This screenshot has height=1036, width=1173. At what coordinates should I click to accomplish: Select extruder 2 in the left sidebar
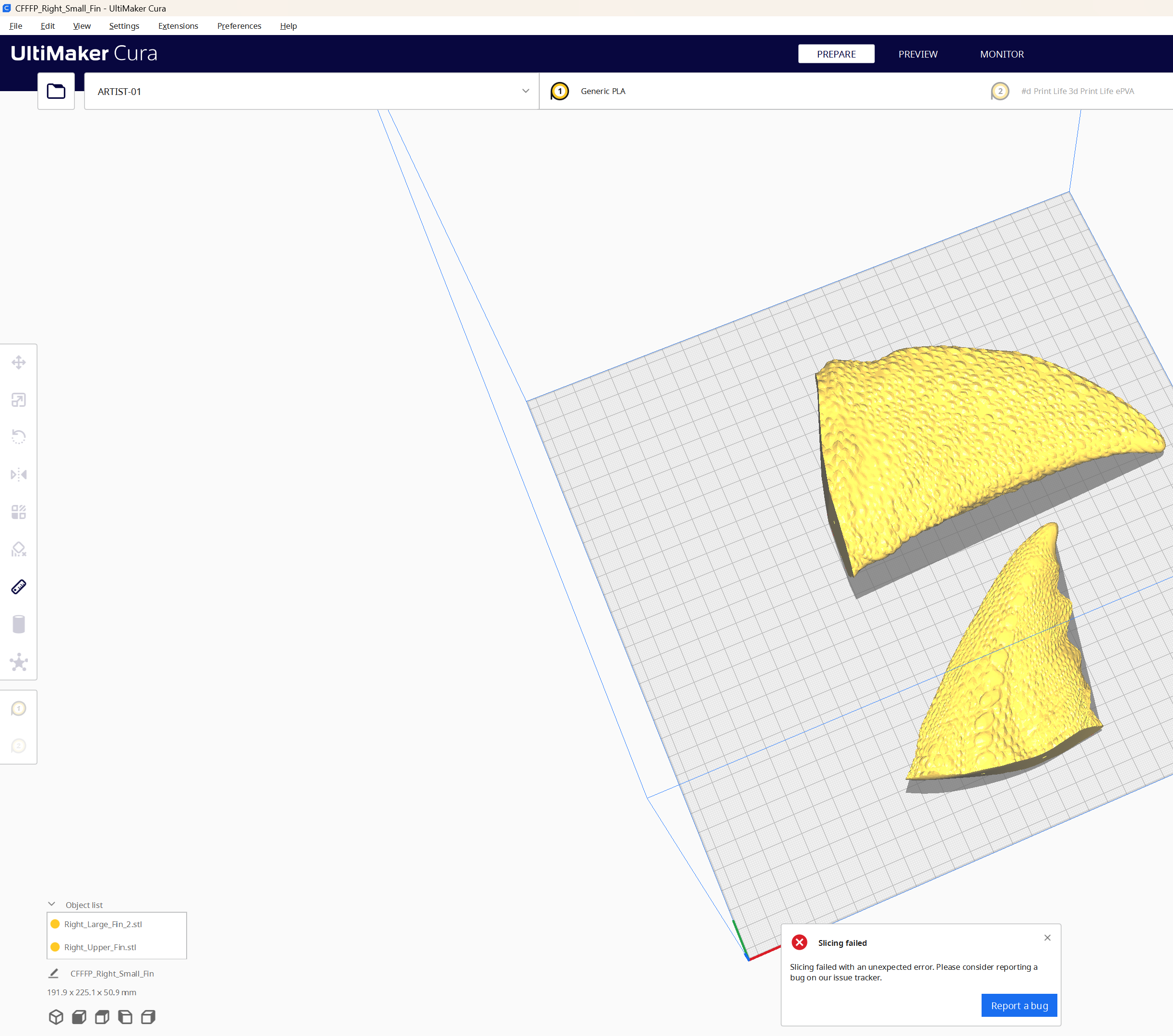pos(19,746)
